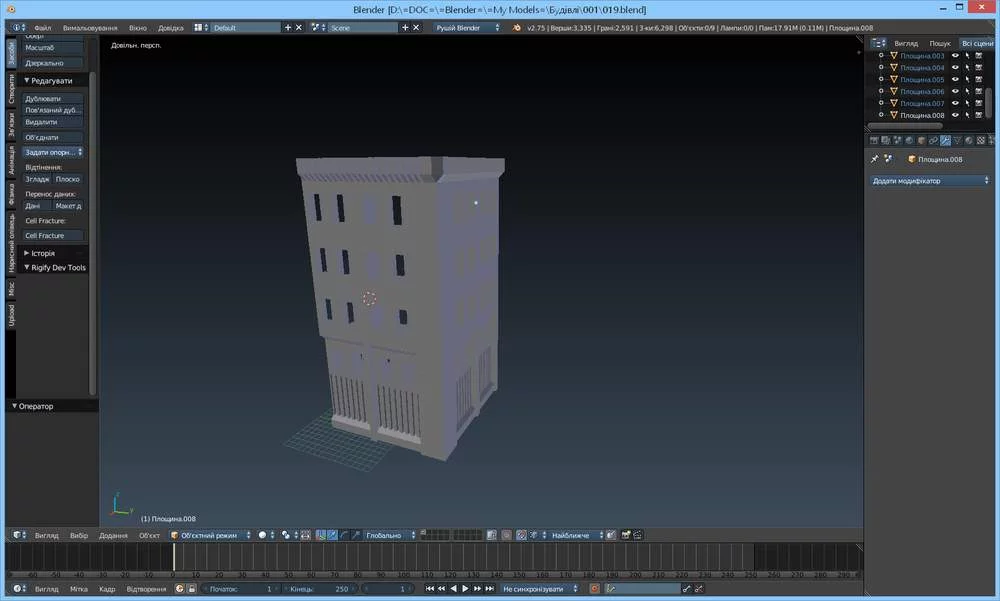
Task: Click the Кінець frame field
Action: tap(320, 589)
